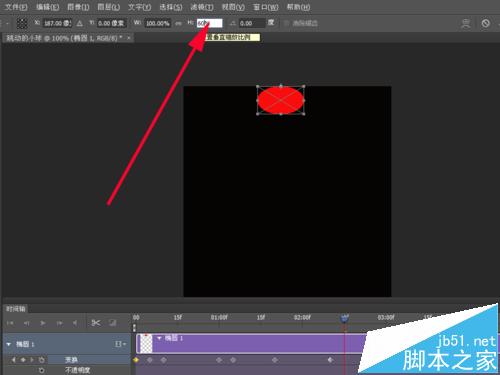Open the 窗口(W) menu
This screenshot has height=375, width=500.
[x=265, y=7]
